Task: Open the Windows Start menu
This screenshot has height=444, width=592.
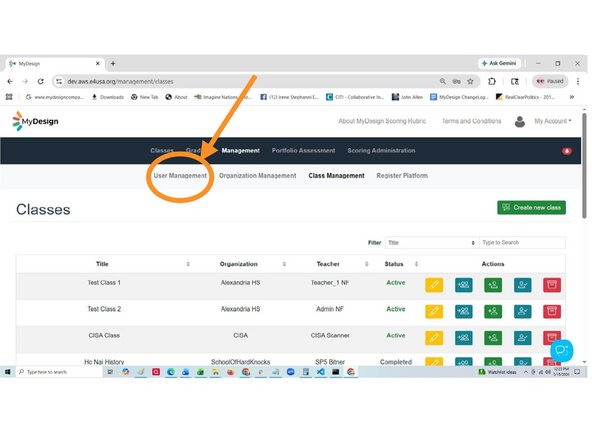Action: [7, 372]
